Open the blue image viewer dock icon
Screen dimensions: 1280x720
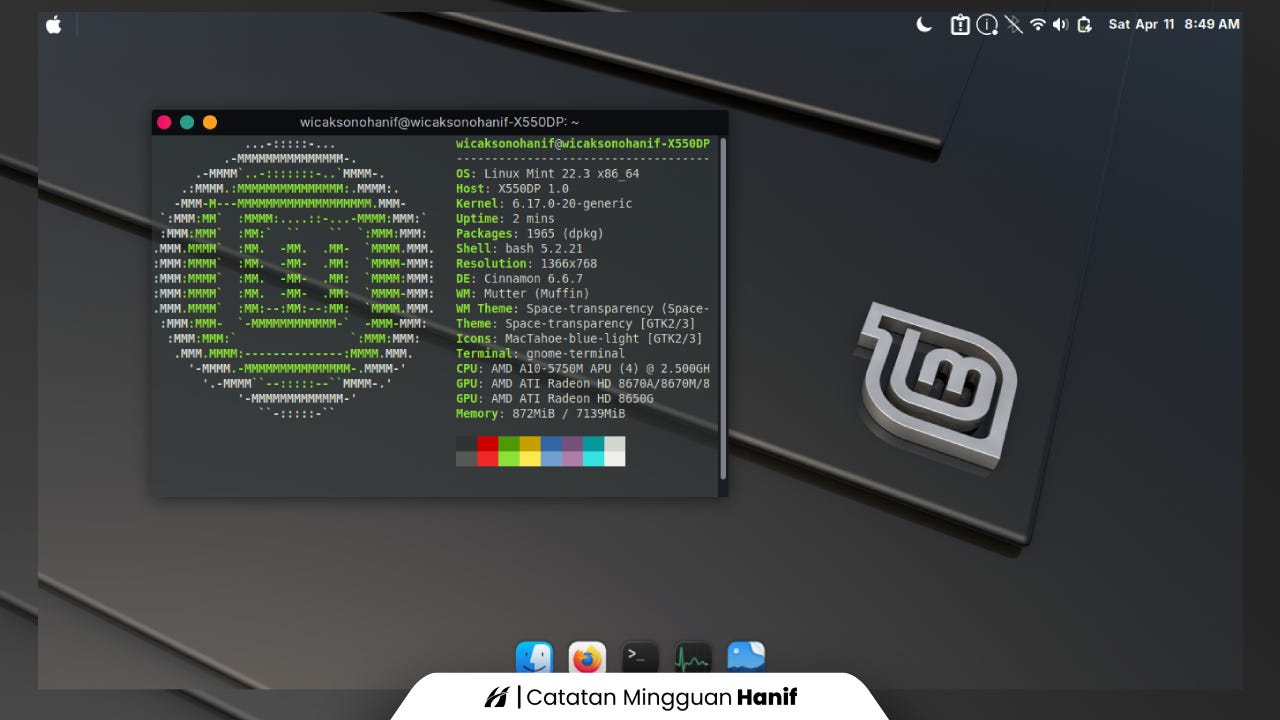[746, 658]
